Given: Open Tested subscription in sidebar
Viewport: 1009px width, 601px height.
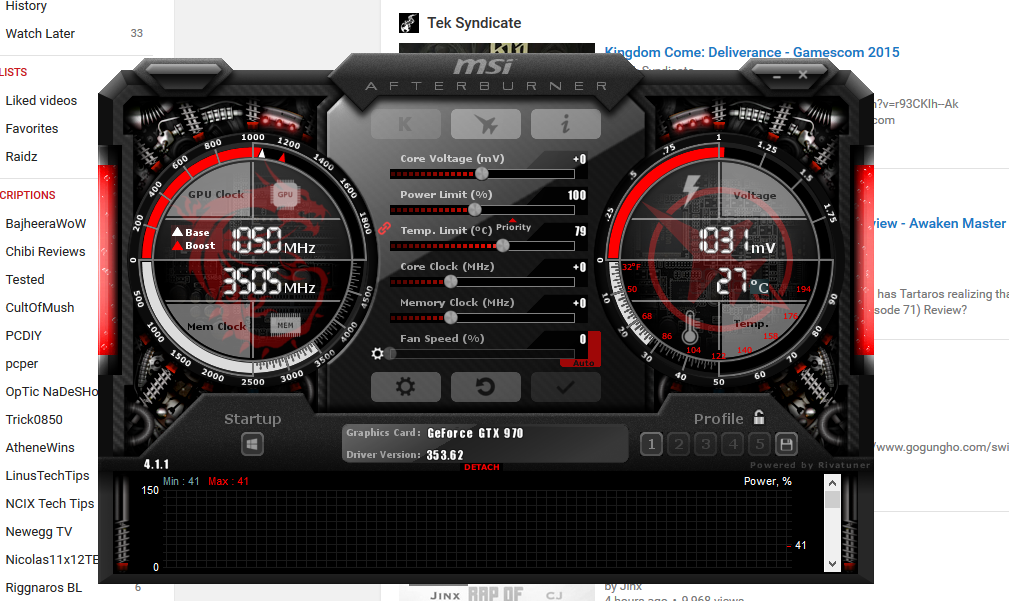Looking at the screenshot, I should point(25,280).
